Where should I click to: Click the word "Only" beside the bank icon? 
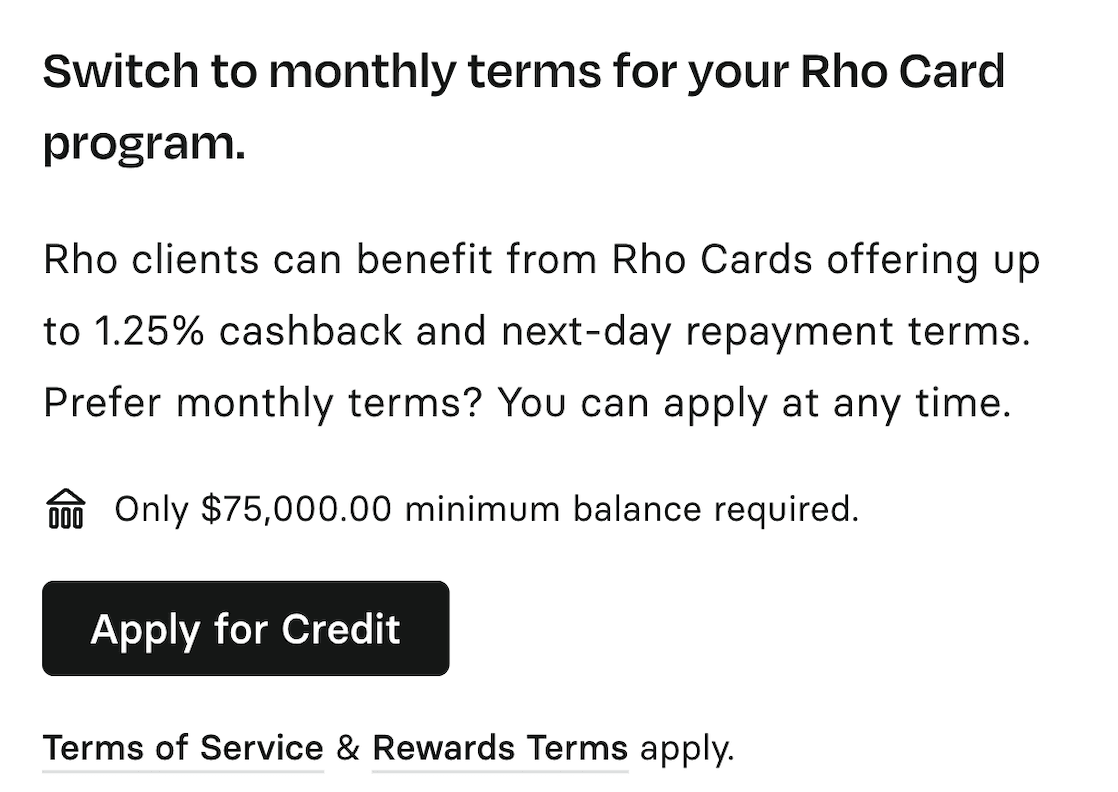[x=151, y=510]
